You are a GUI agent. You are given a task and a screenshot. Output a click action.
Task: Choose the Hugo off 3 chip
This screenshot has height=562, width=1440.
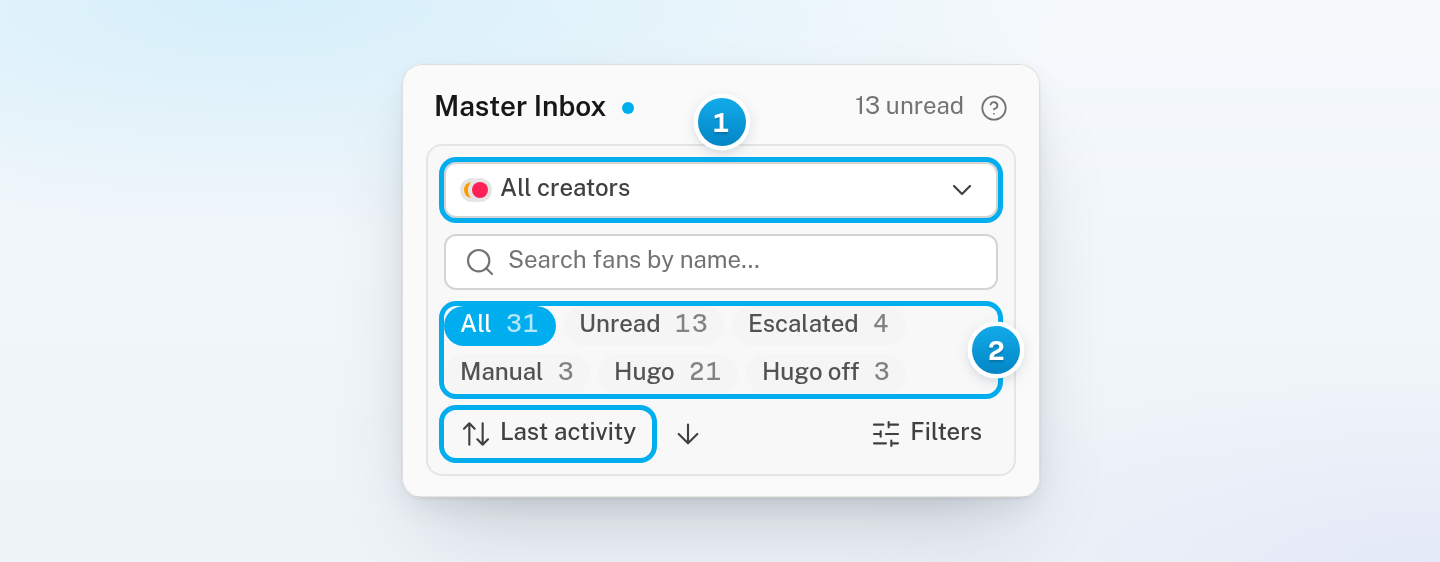point(825,373)
